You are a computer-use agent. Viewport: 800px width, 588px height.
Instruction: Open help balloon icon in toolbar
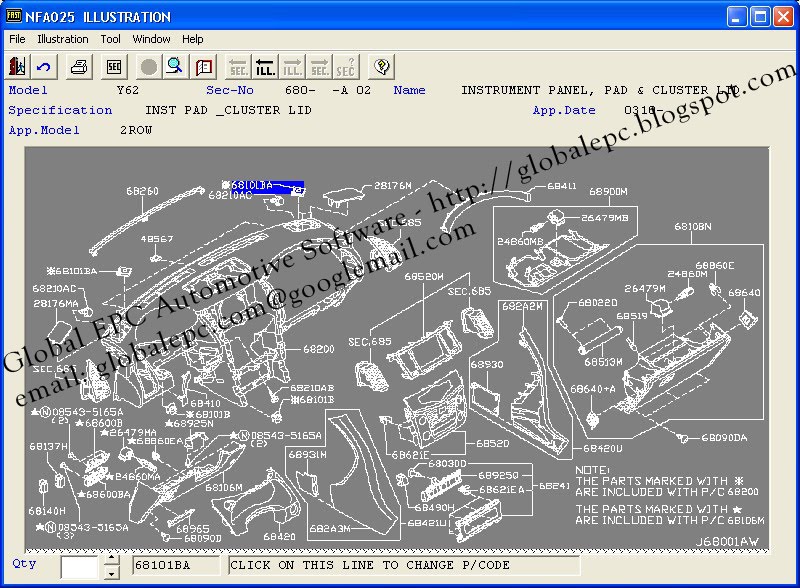[382, 67]
